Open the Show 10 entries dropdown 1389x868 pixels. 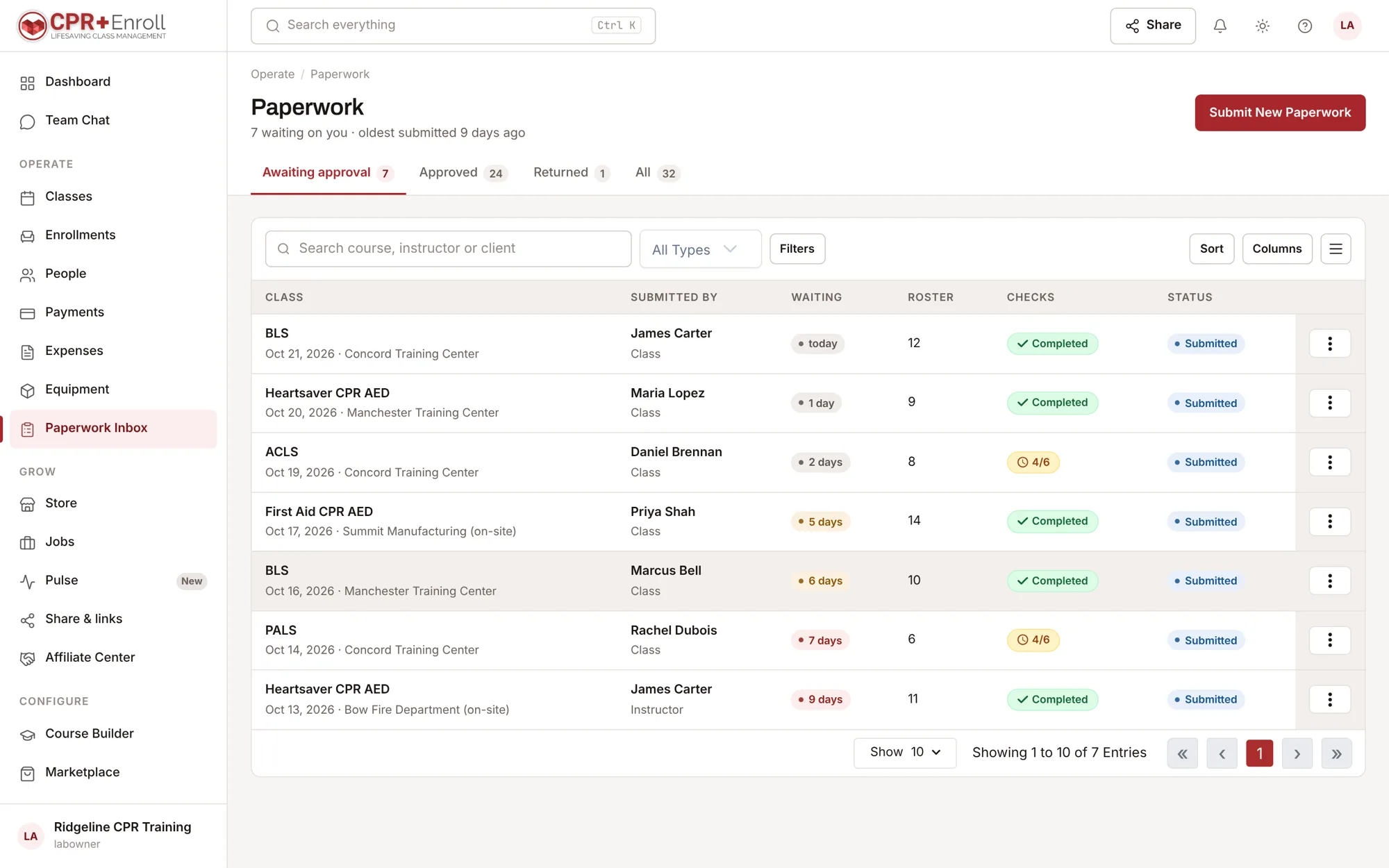[x=905, y=753]
